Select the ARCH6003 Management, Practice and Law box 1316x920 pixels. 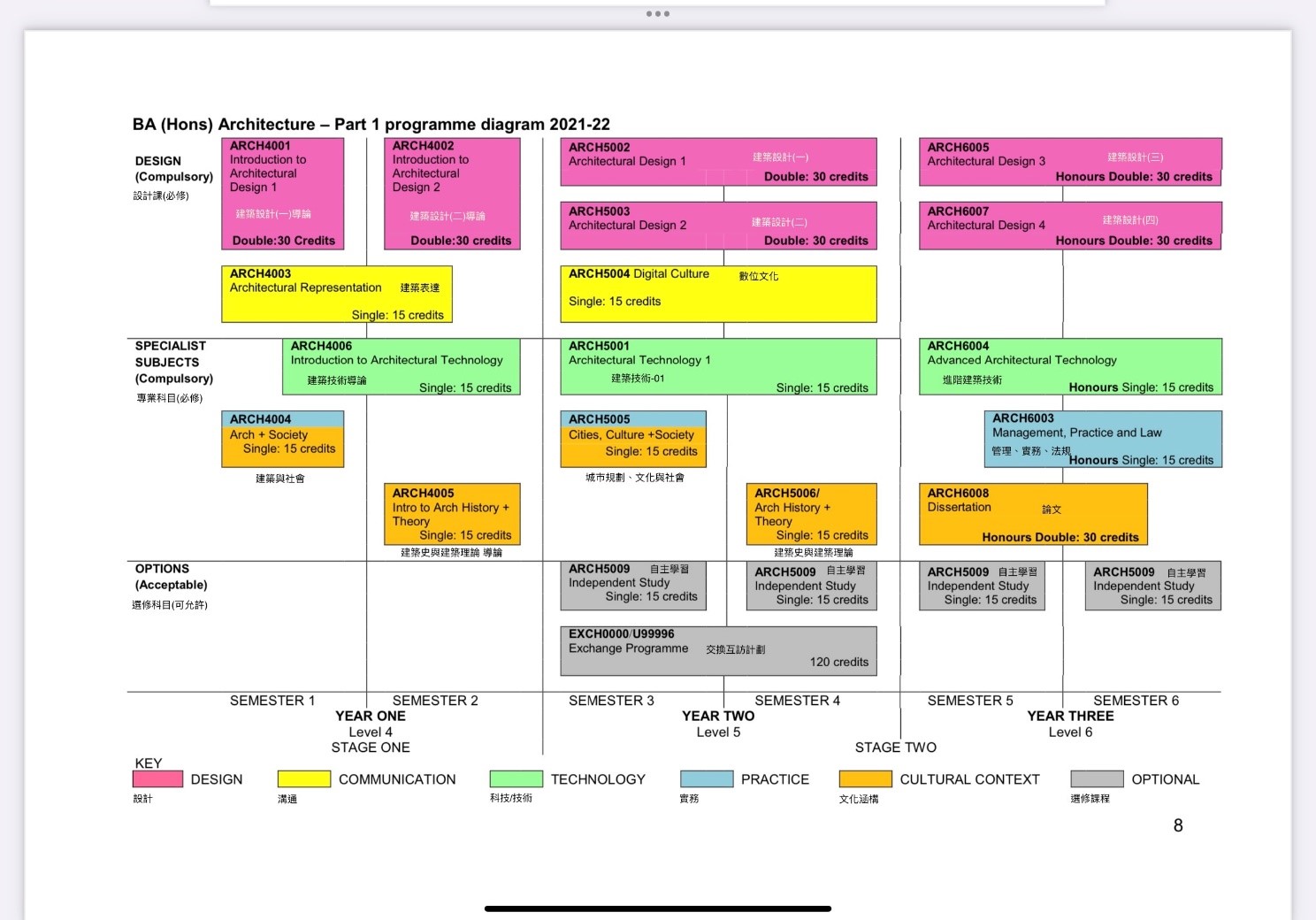coord(1102,439)
